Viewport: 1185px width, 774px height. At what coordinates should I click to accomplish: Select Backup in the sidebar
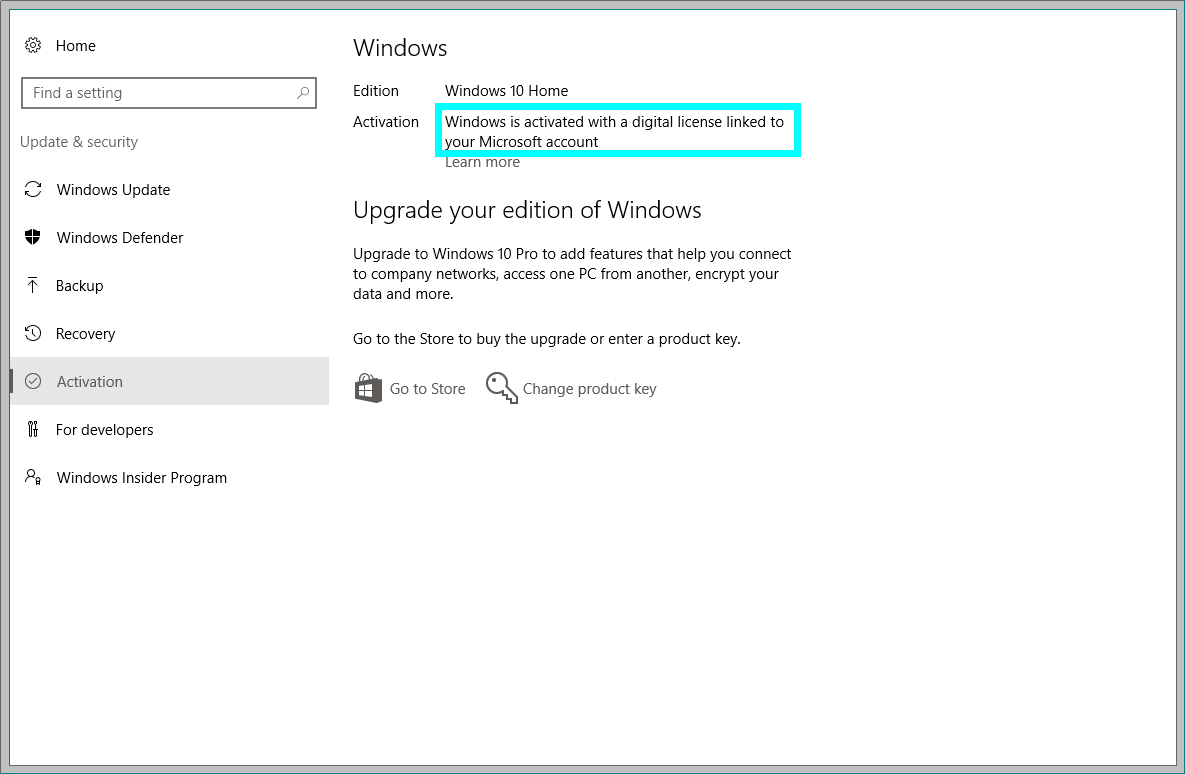170,285
